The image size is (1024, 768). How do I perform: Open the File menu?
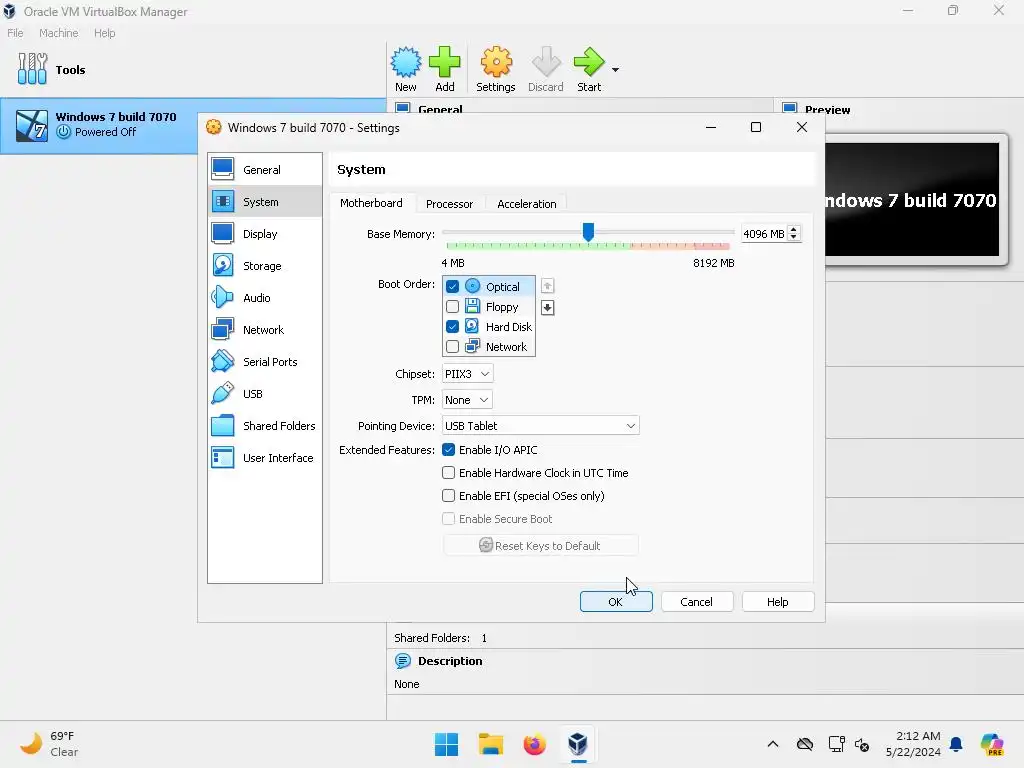(15, 33)
